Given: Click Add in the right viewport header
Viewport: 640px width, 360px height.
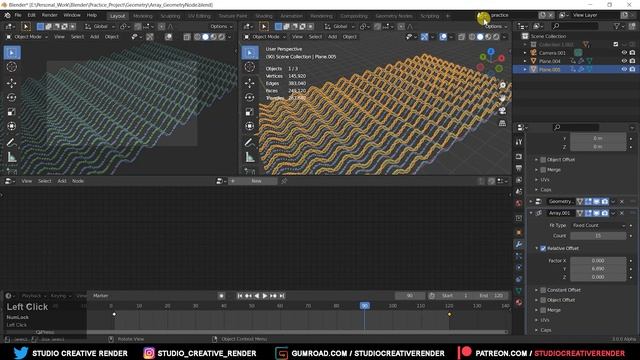Looking at the screenshot, I should pos(333,37).
